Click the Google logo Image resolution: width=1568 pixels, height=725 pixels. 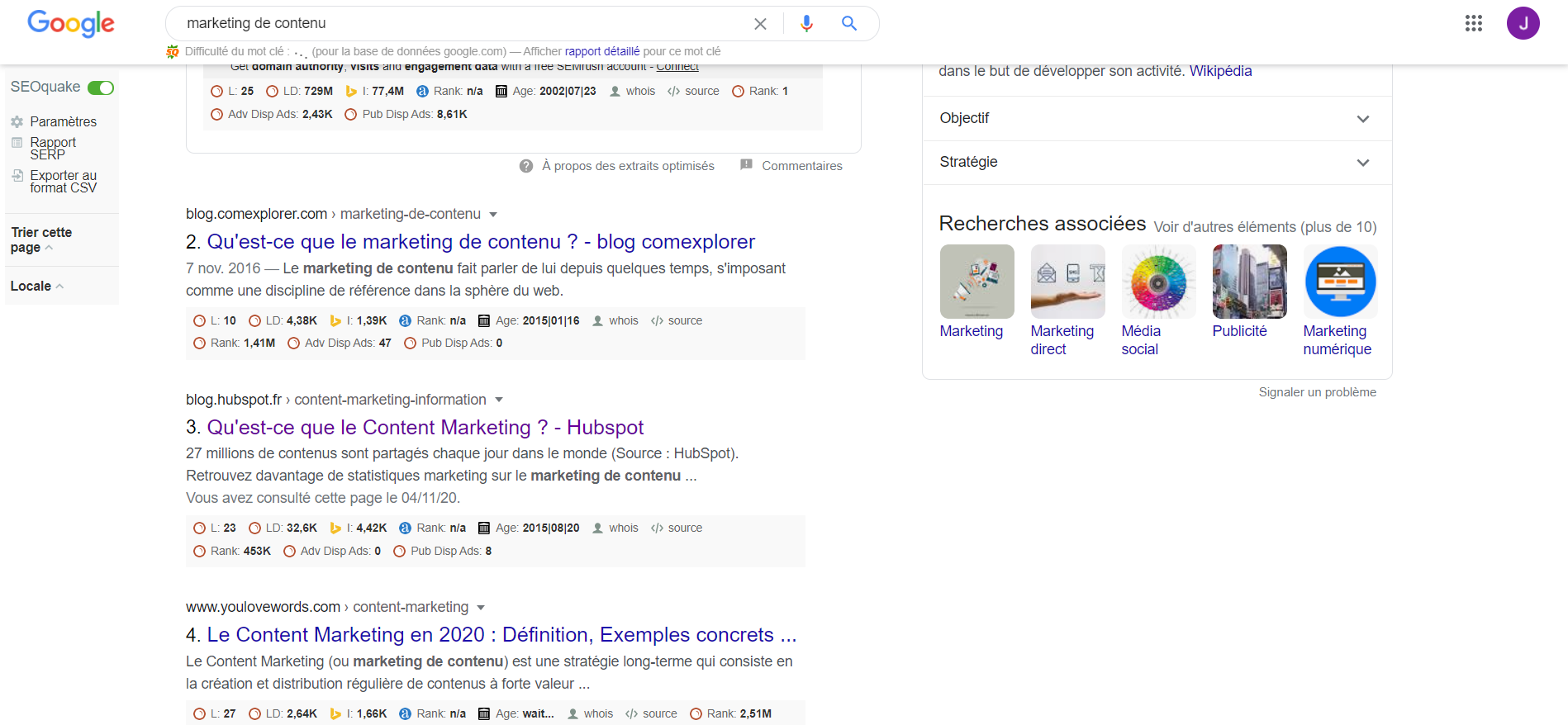(71, 23)
